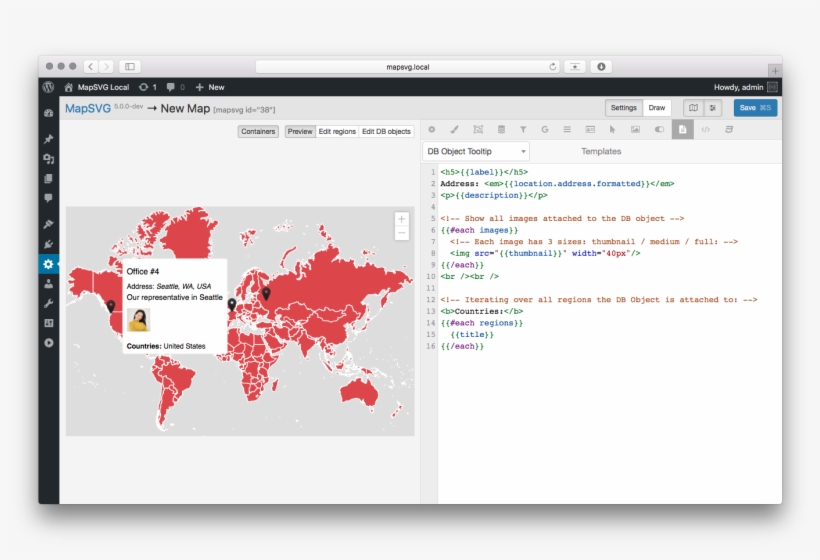The width and height of the screenshot is (820, 560).
Task: Open Media icon in WordPress sidebar
Action: pos(49,159)
